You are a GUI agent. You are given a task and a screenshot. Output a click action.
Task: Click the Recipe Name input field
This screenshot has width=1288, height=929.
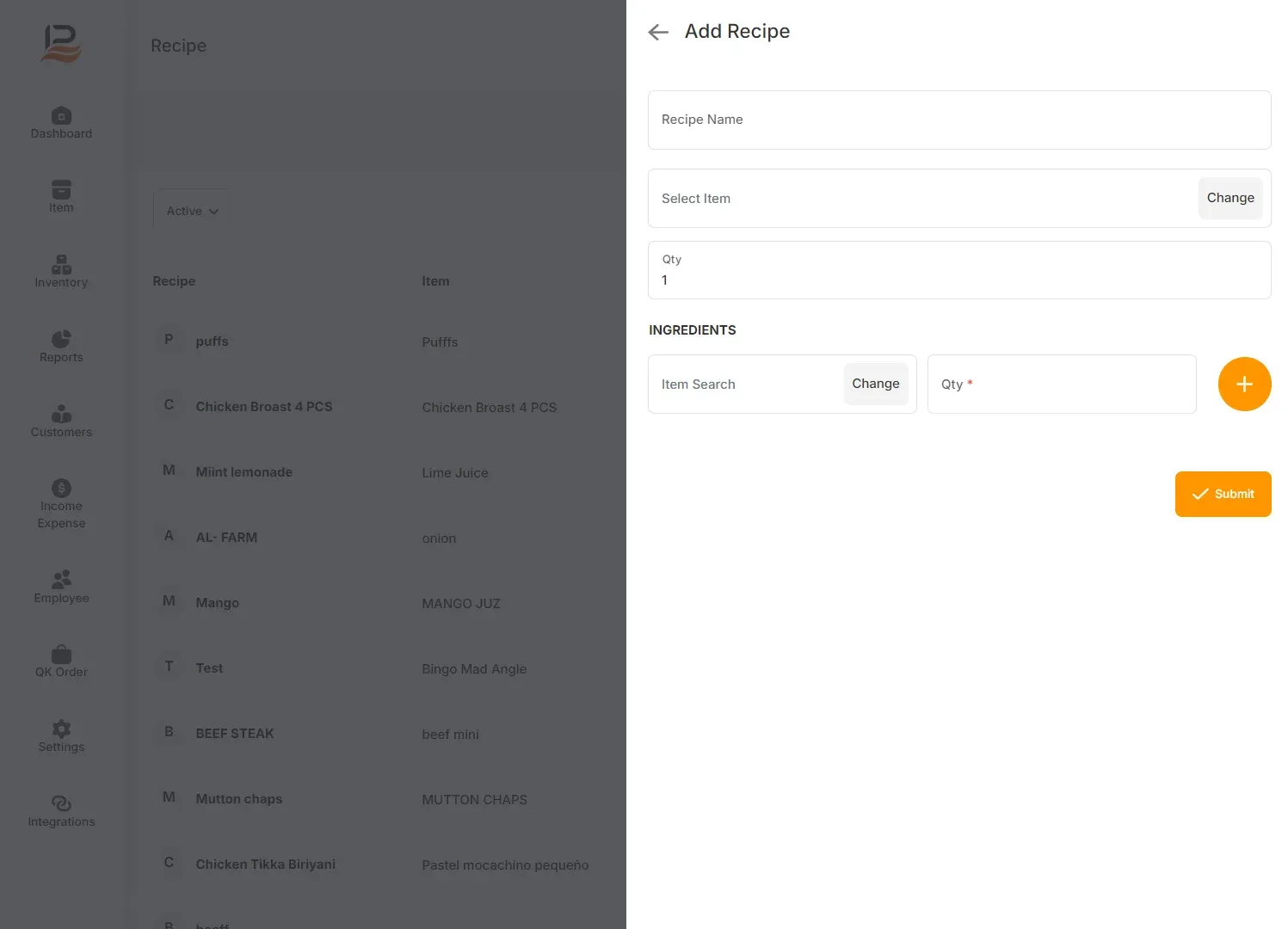959,120
